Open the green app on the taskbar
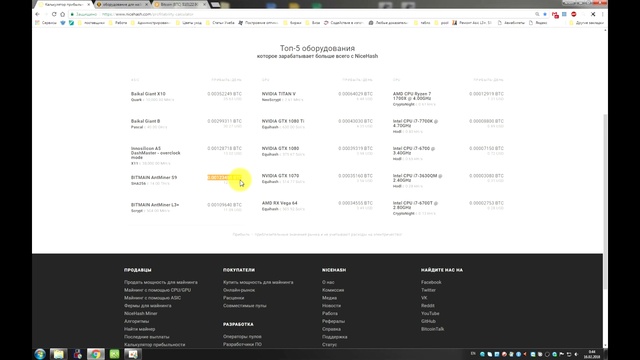The image size is (640, 360). point(114,354)
